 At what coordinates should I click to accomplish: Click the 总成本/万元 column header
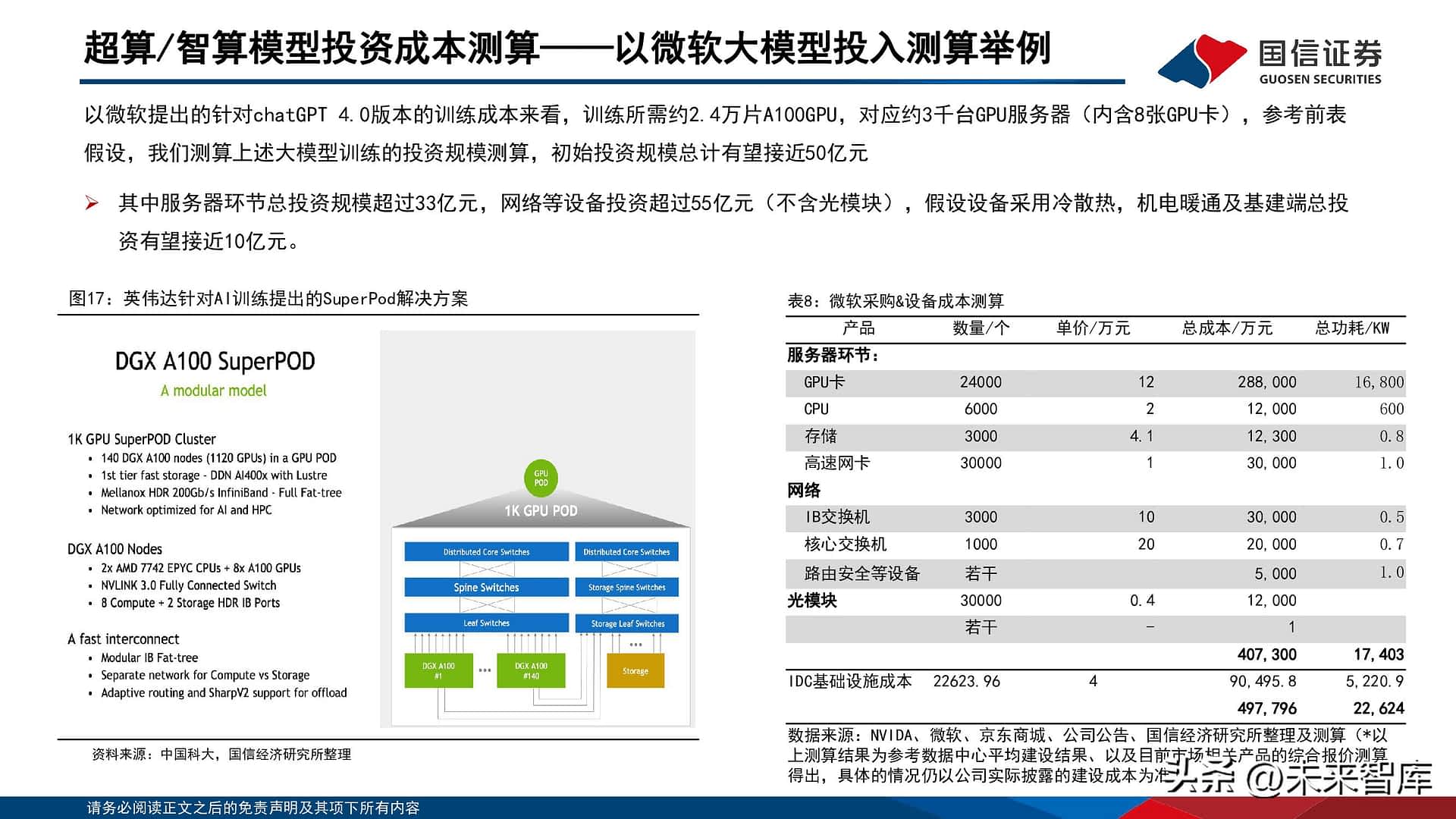tap(1227, 328)
